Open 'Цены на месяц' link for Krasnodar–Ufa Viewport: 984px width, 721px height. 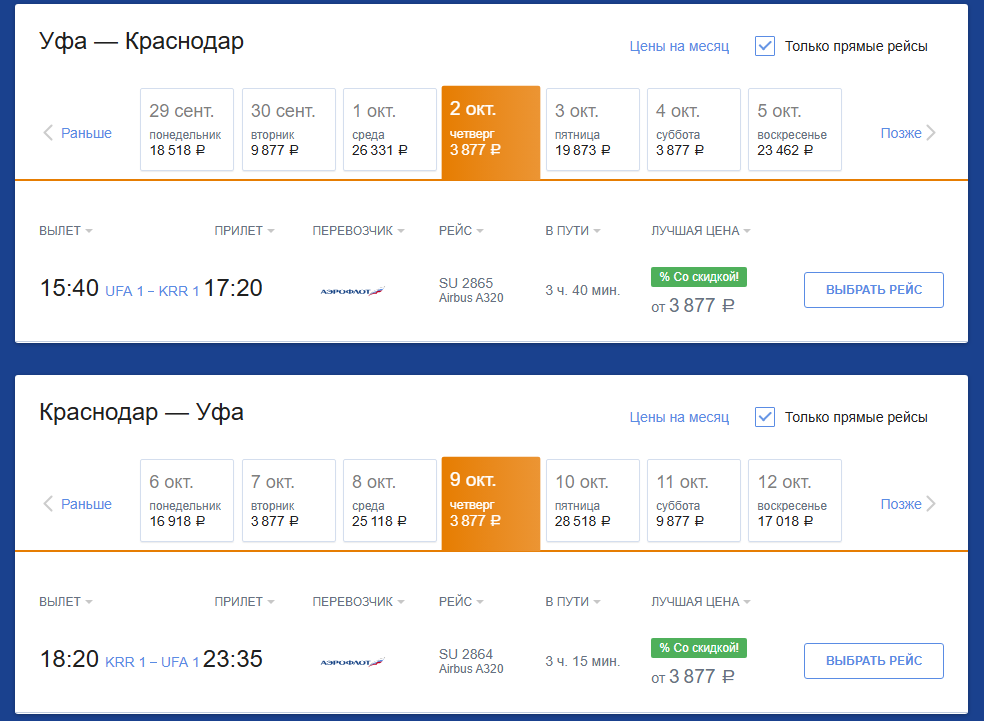(x=679, y=417)
